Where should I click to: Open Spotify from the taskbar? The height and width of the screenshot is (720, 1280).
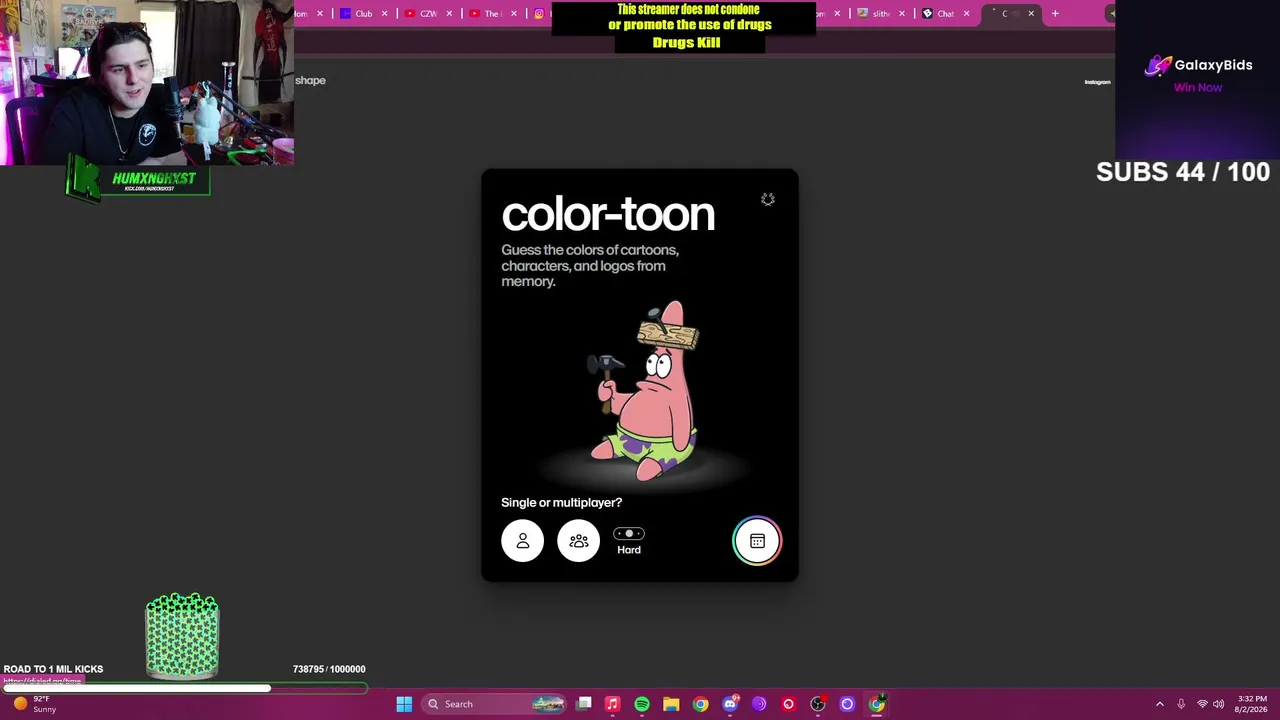pos(642,704)
